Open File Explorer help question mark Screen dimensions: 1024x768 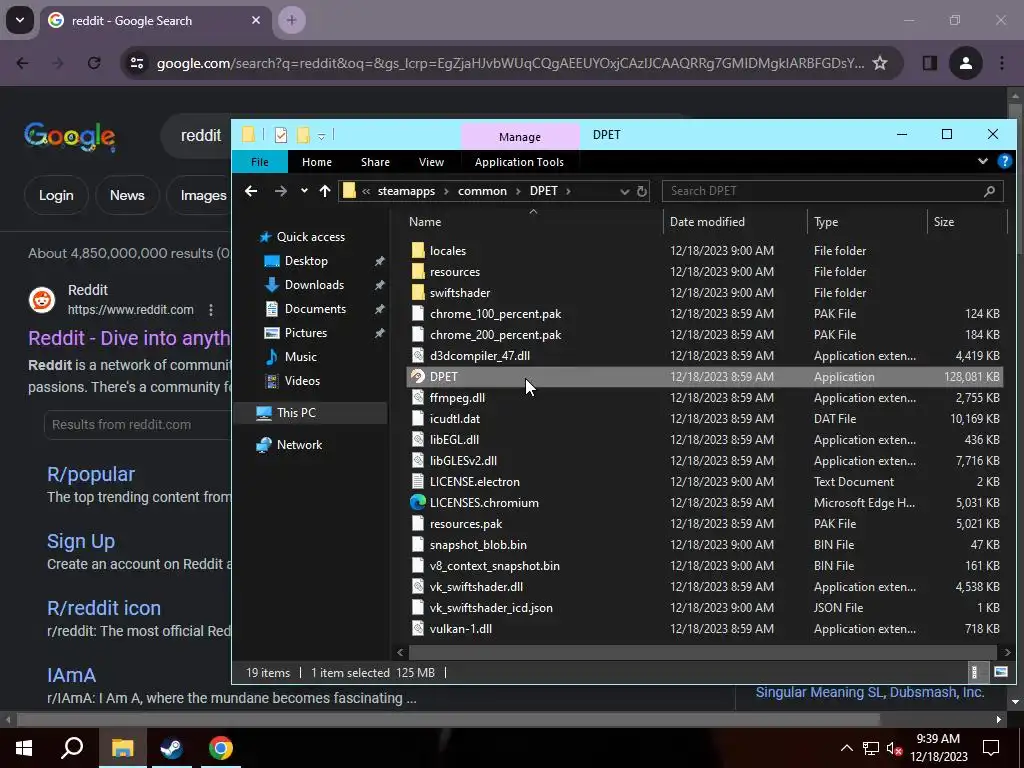1004,161
